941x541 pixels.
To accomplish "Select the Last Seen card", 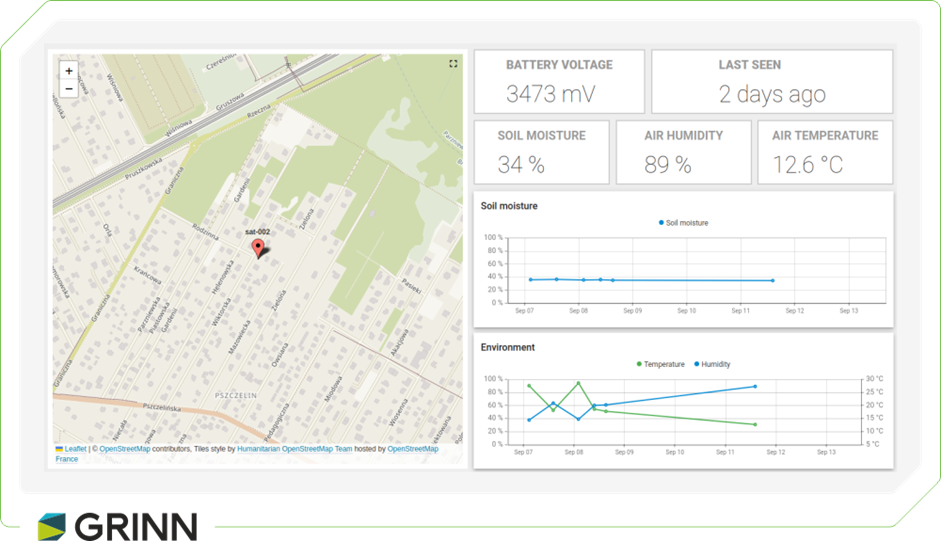I will pos(771,82).
